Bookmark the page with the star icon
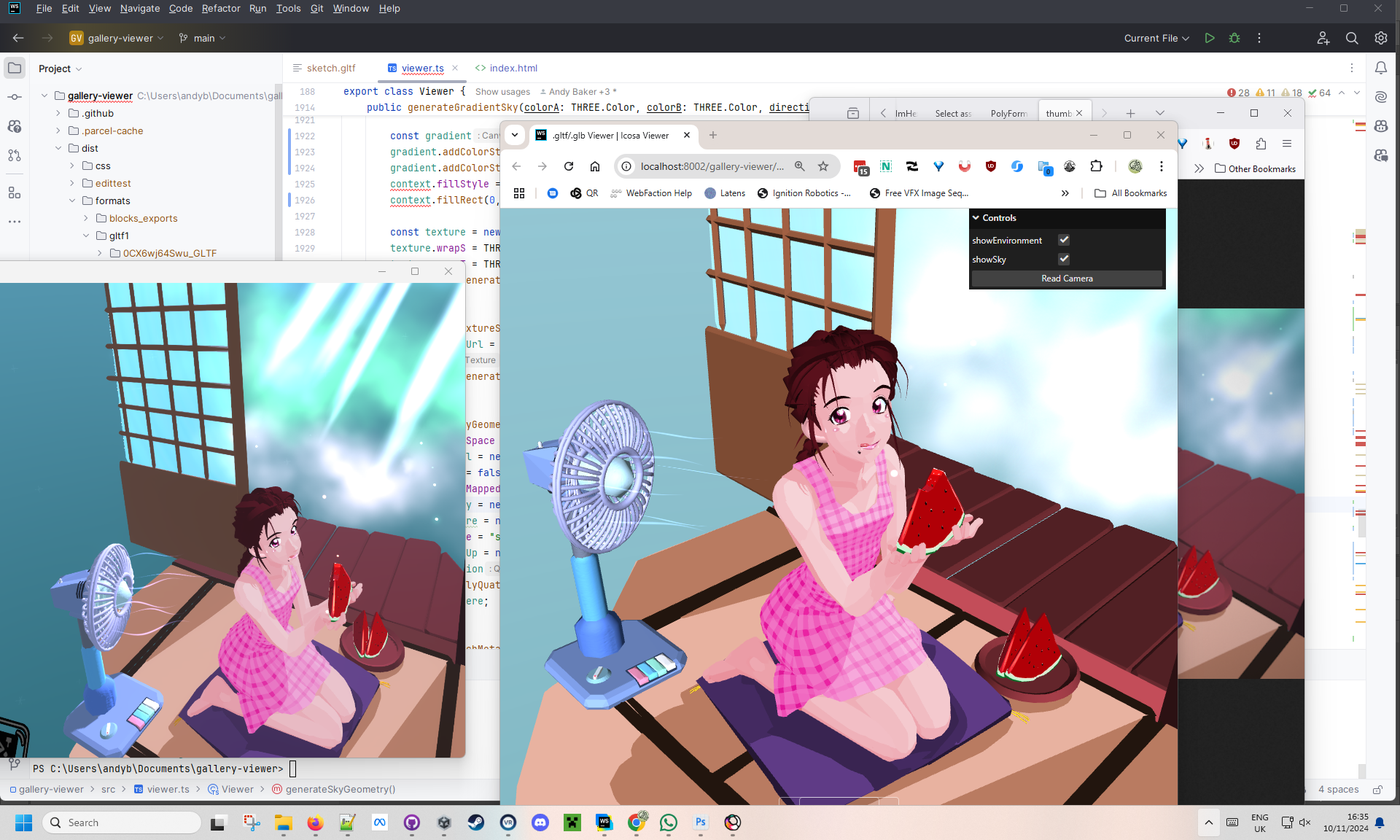Image resolution: width=1400 pixels, height=840 pixels. point(823,166)
